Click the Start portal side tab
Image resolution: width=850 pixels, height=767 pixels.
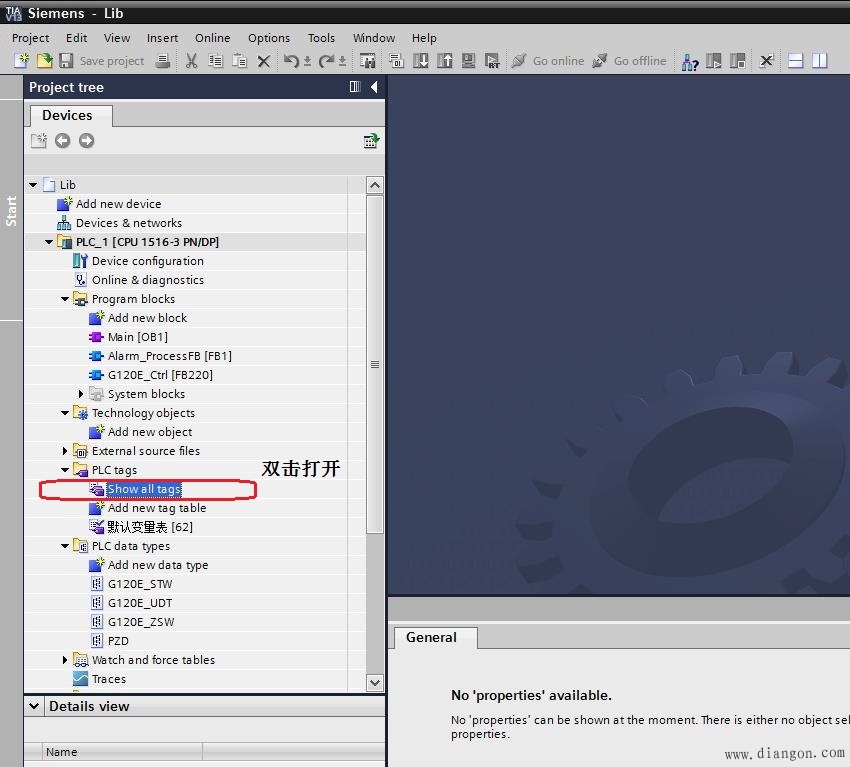click(11, 210)
